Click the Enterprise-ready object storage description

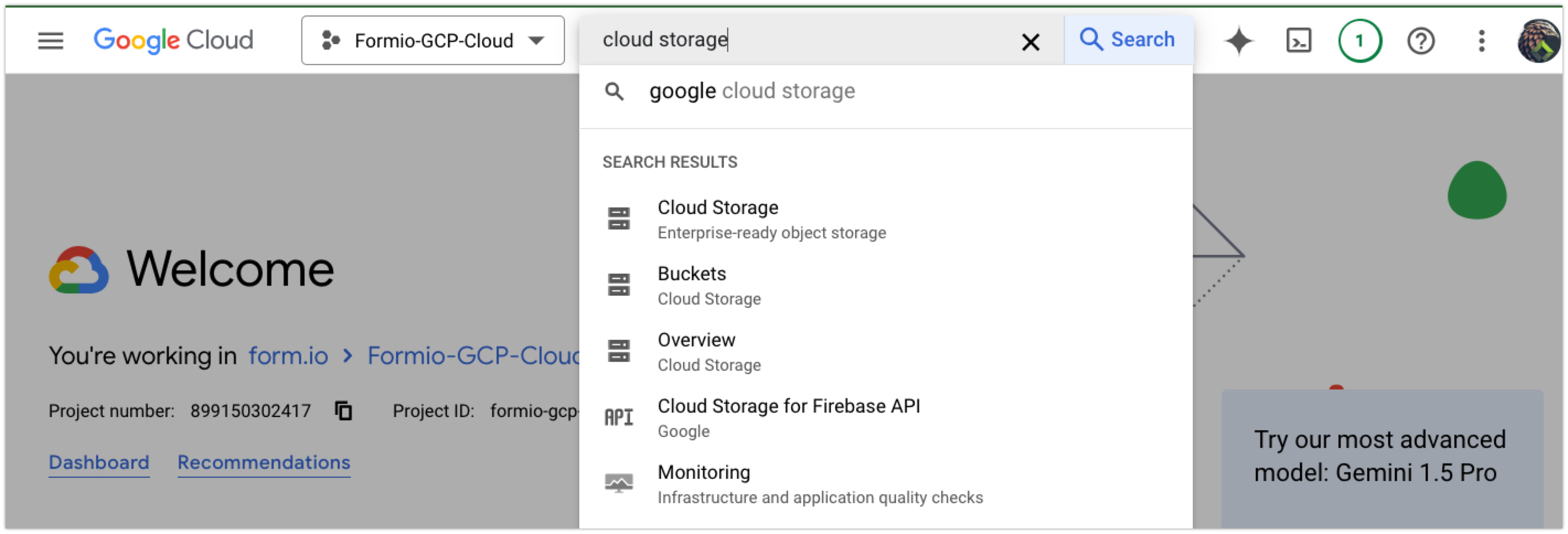pyautogui.click(x=771, y=233)
